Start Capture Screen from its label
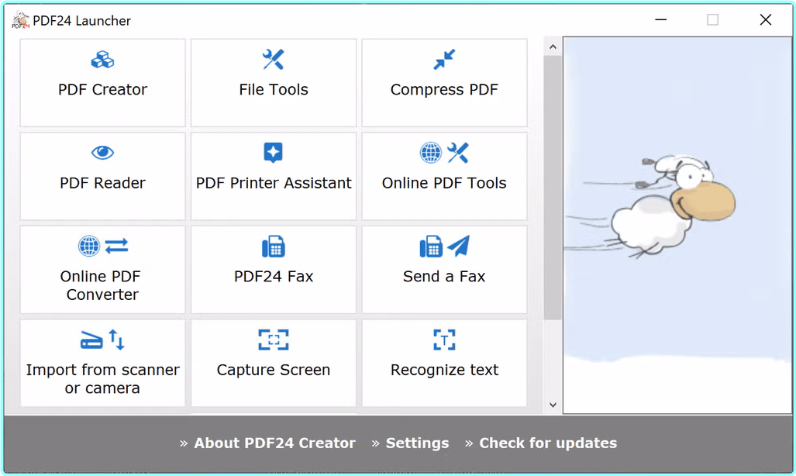The height and width of the screenshot is (476, 796). (x=273, y=370)
